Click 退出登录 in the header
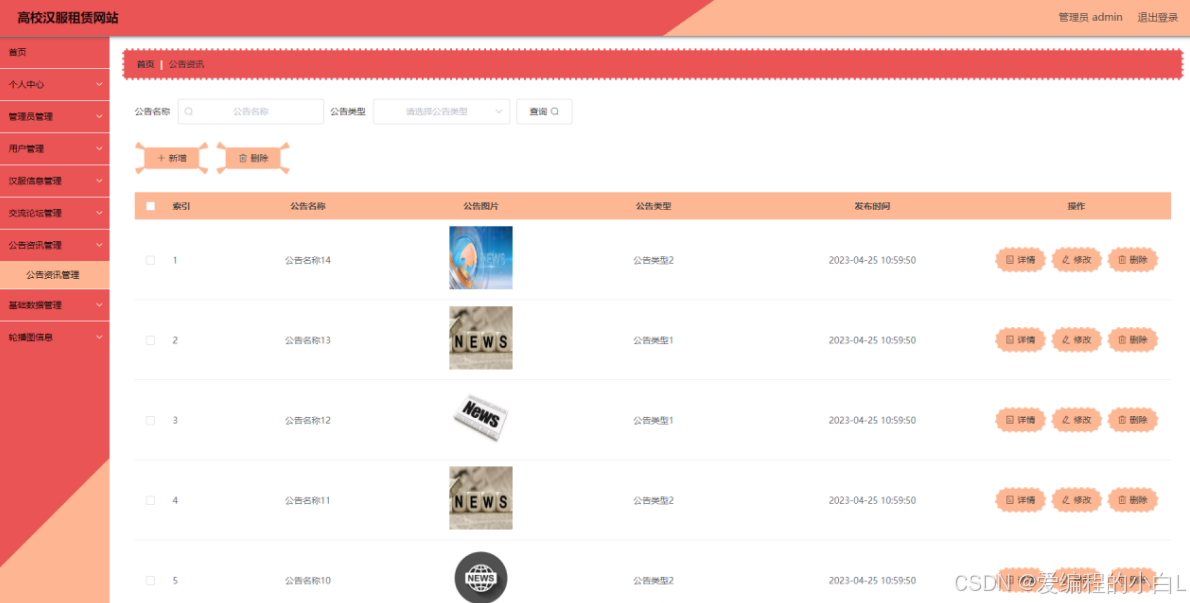1190x603 pixels. [1157, 17]
